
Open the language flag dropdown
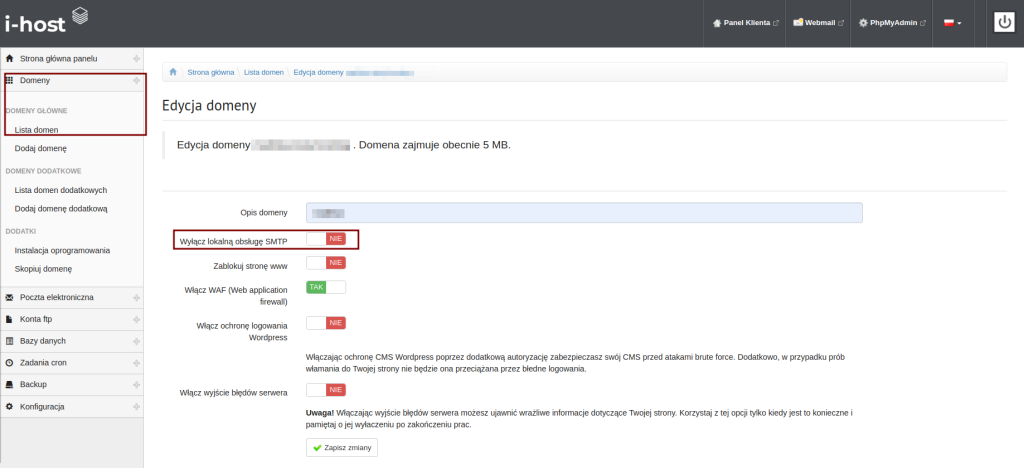[953, 23]
